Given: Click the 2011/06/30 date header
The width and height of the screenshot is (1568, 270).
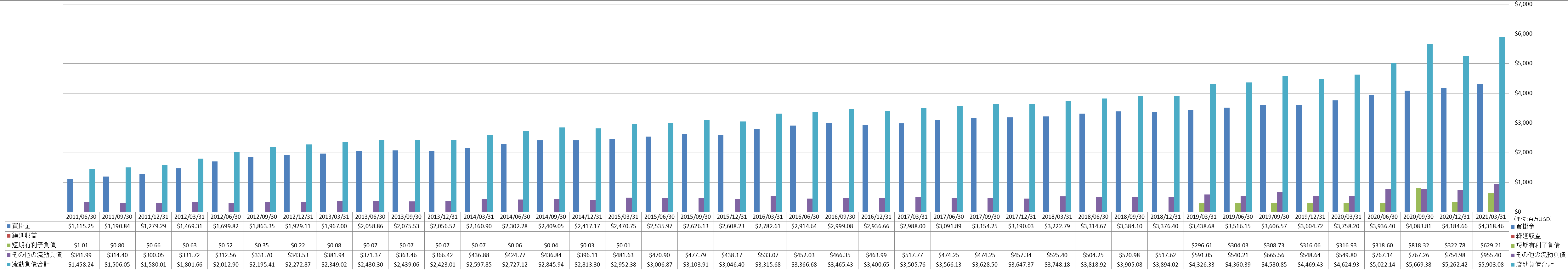Looking at the screenshot, I should pos(81,217).
